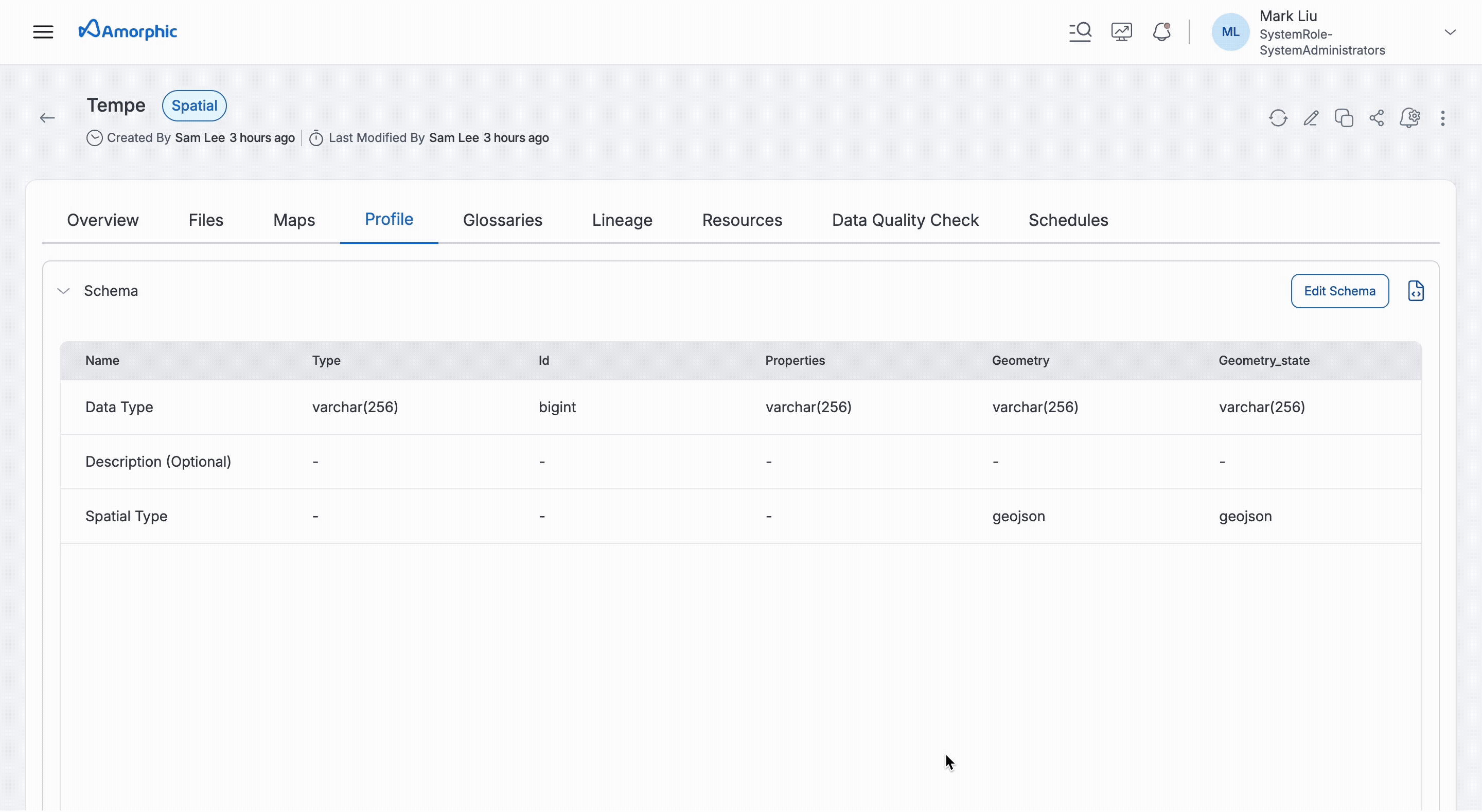
Task: Collapse the Schema section
Action: point(63,291)
